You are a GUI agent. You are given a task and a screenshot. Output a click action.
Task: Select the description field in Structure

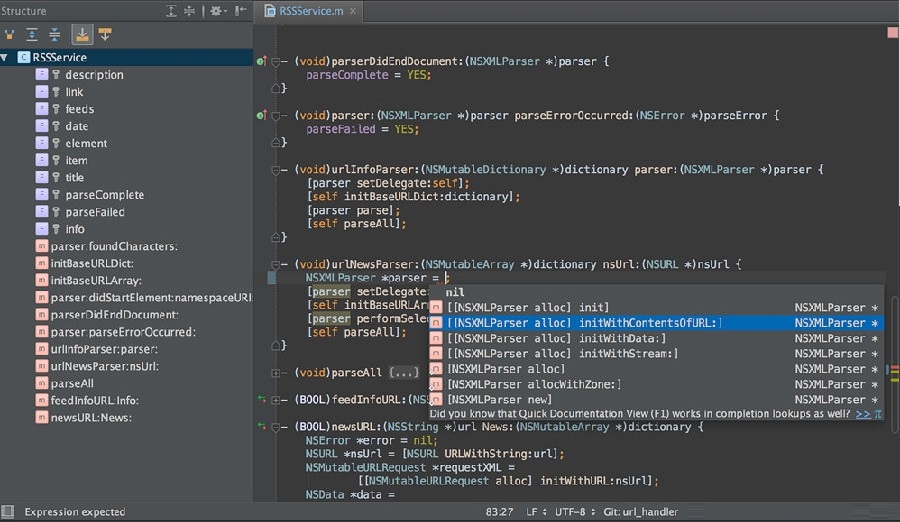[x=94, y=75]
